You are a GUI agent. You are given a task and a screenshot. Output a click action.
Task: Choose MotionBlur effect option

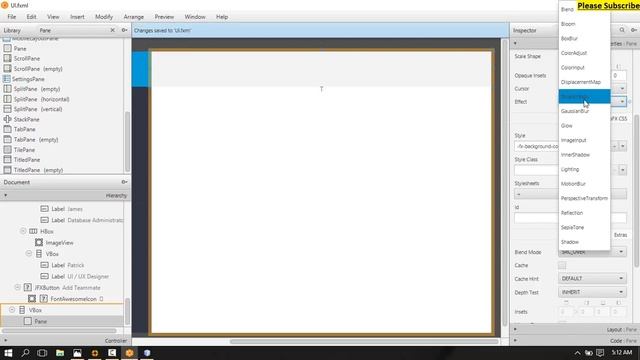tap(584, 184)
